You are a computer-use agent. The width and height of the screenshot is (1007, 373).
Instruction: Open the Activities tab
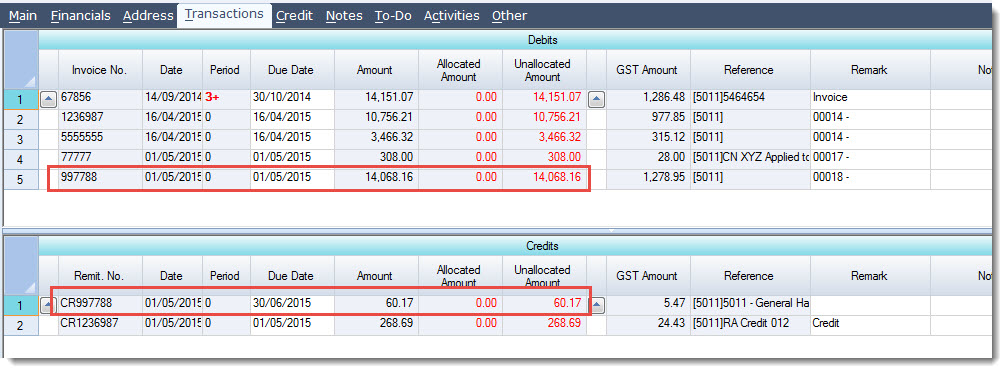click(x=451, y=15)
